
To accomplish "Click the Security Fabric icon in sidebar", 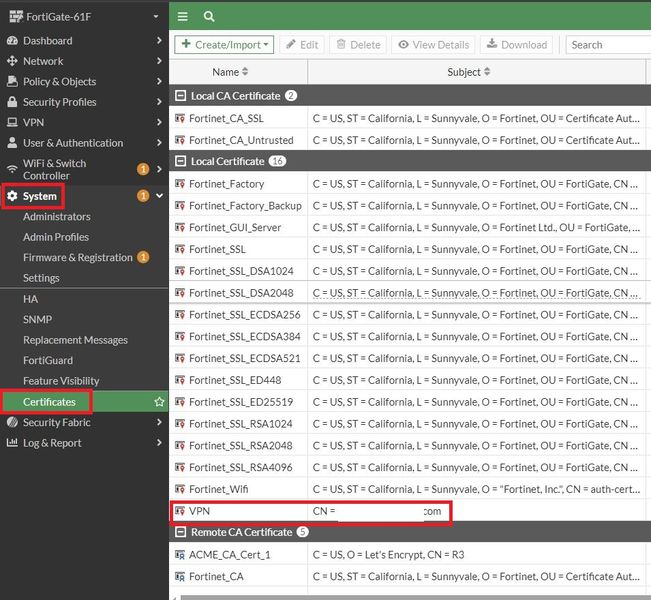I will (12, 423).
